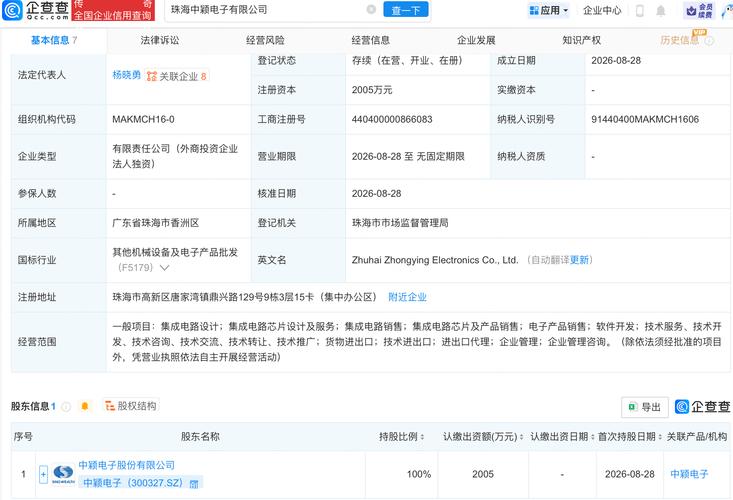The height and width of the screenshot is (500, 733).
Task: Expand the 国标行业 F5179 chevron
Action: point(164,268)
